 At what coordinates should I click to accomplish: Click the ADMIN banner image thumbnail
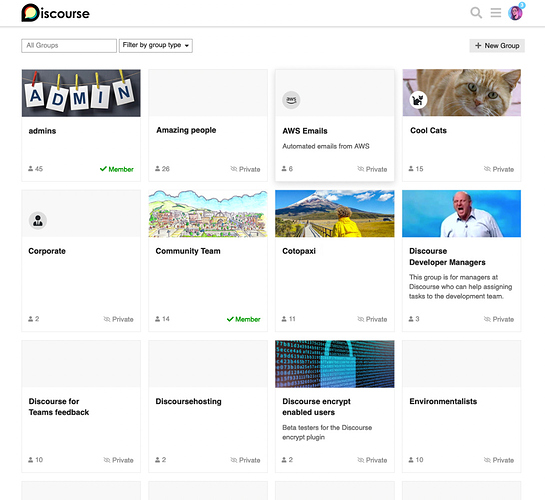coord(81,93)
